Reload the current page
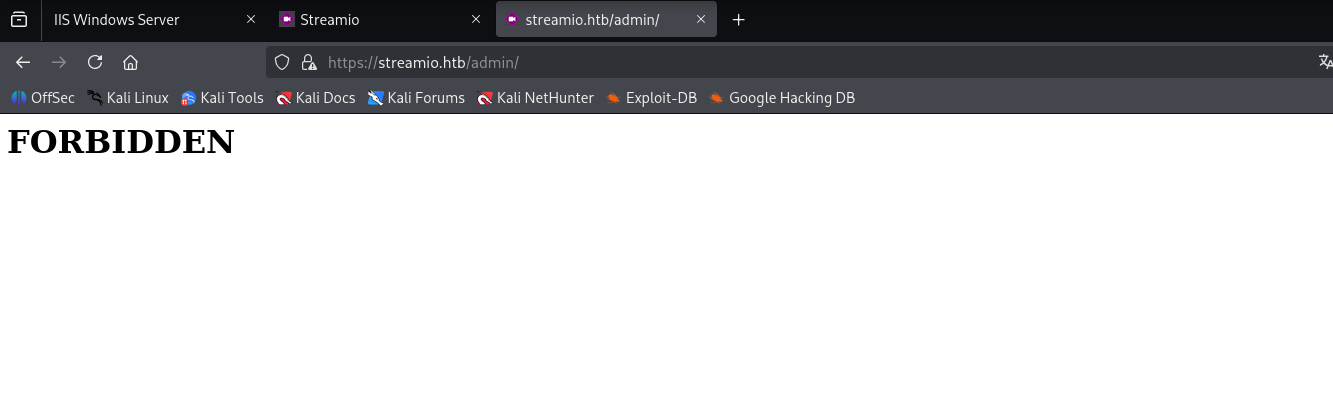Screen dimensions: 1333x395 [95, 62]
